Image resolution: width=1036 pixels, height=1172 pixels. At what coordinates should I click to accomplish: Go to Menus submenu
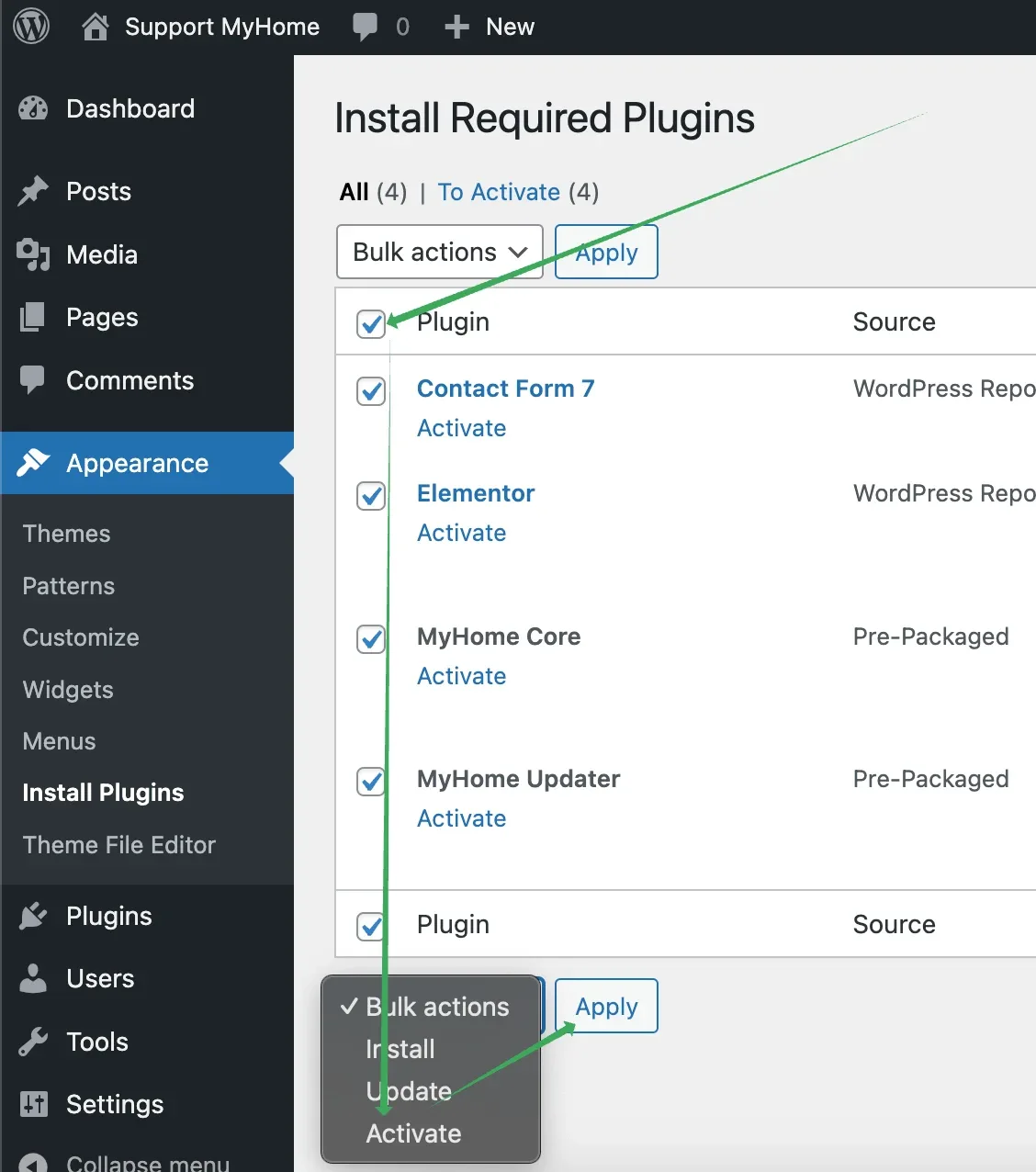pos(59,741)
